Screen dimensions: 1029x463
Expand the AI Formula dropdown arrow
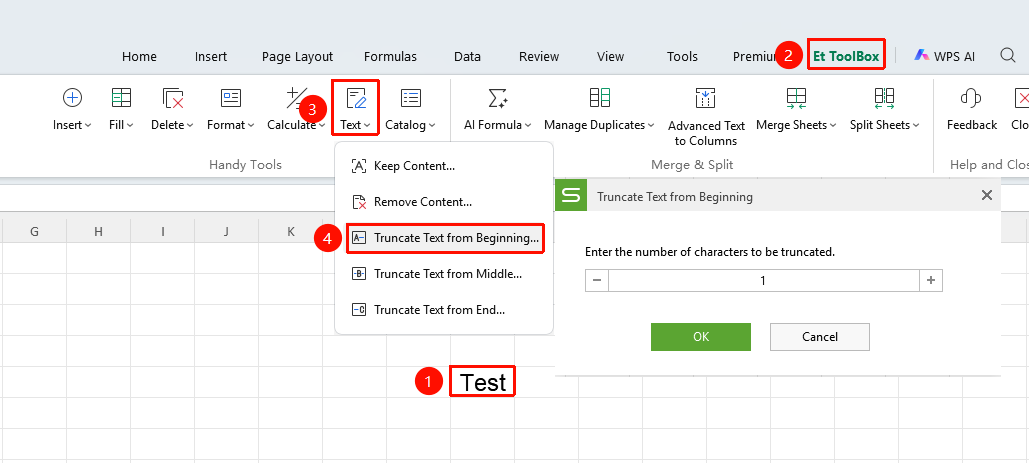pos(528,125)
